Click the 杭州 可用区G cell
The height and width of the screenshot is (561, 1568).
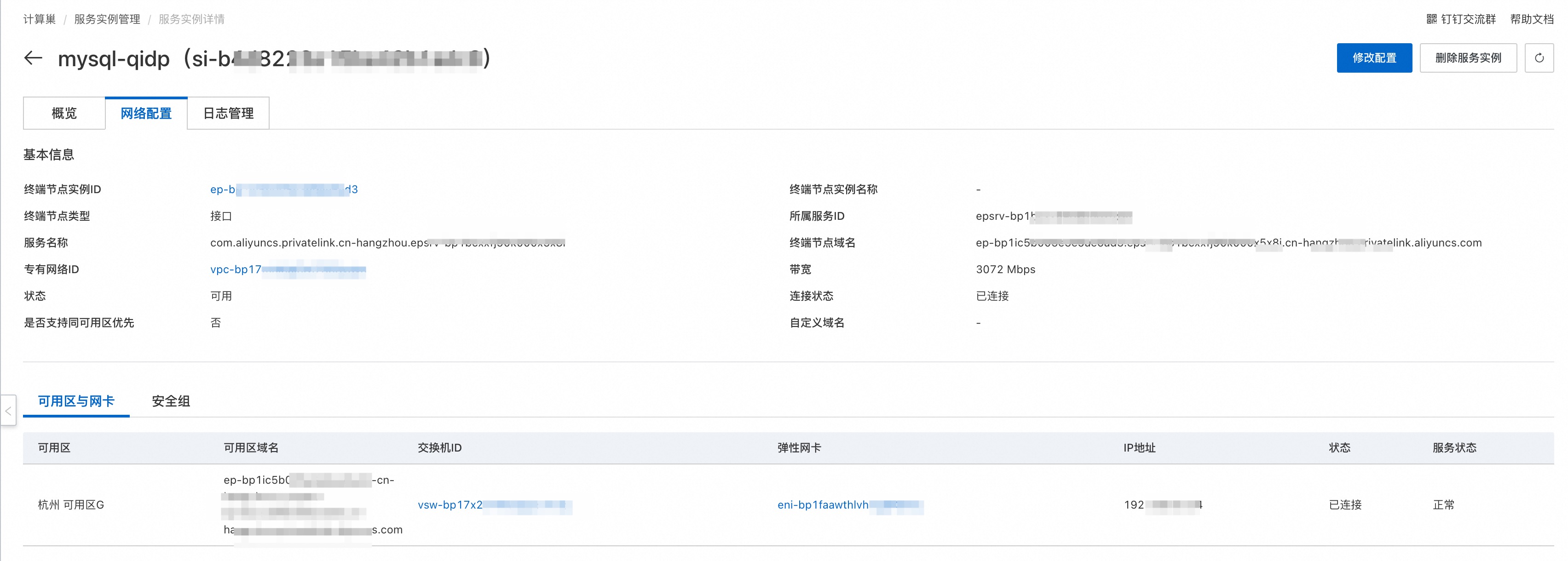71,505
